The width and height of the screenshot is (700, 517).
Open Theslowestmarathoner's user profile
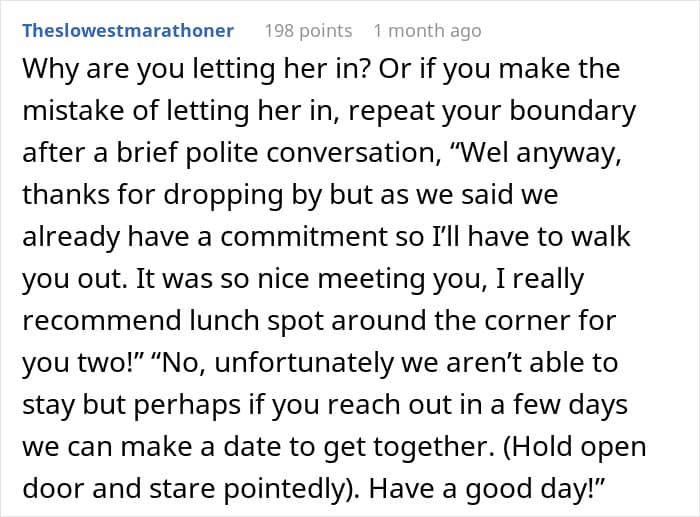(x=128, y=31)
